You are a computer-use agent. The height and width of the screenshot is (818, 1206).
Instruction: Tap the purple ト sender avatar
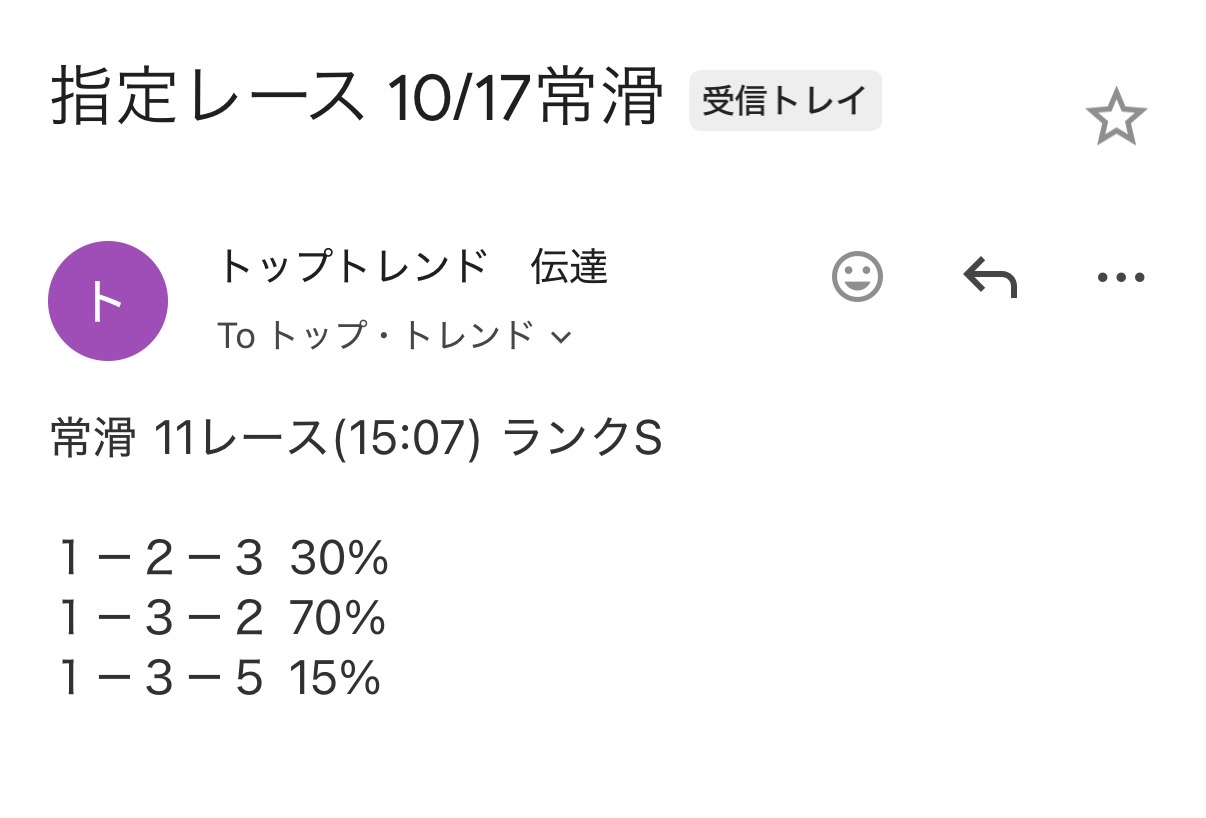coord(108,300)
